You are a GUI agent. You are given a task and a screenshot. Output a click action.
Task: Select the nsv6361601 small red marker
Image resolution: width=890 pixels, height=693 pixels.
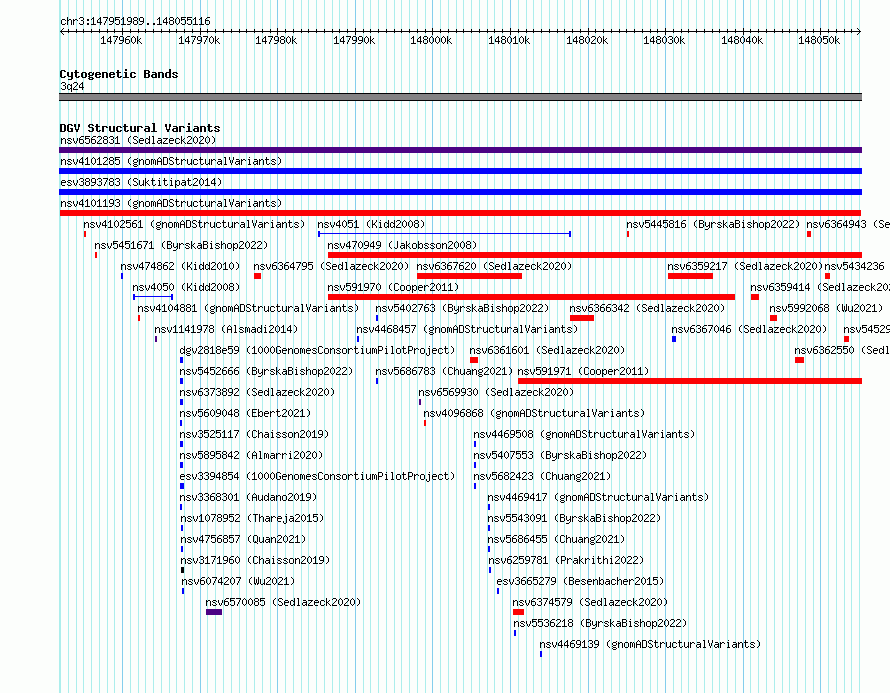474,360
